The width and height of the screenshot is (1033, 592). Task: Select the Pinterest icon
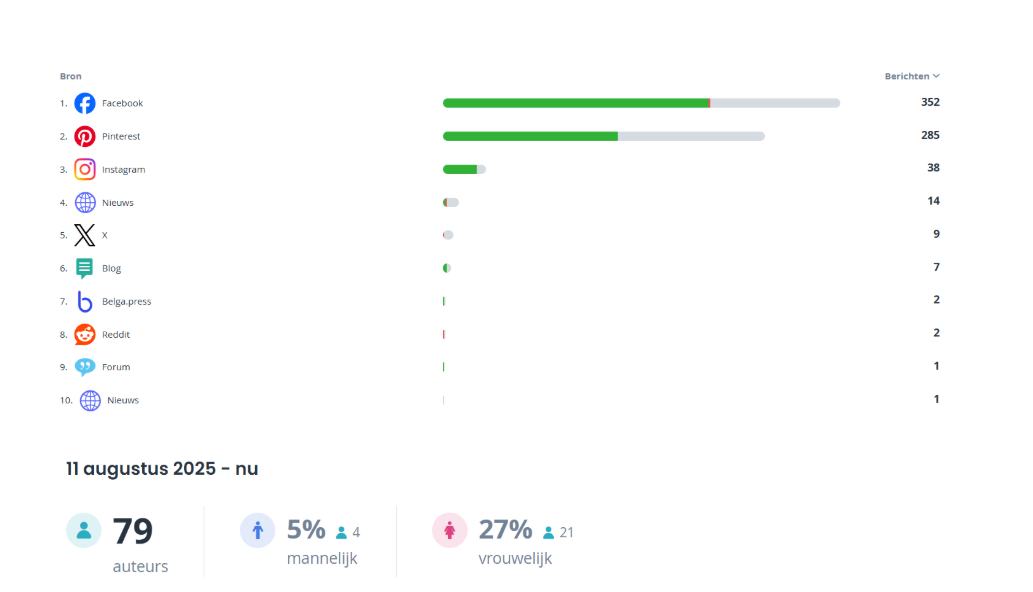tap(85, 135)
